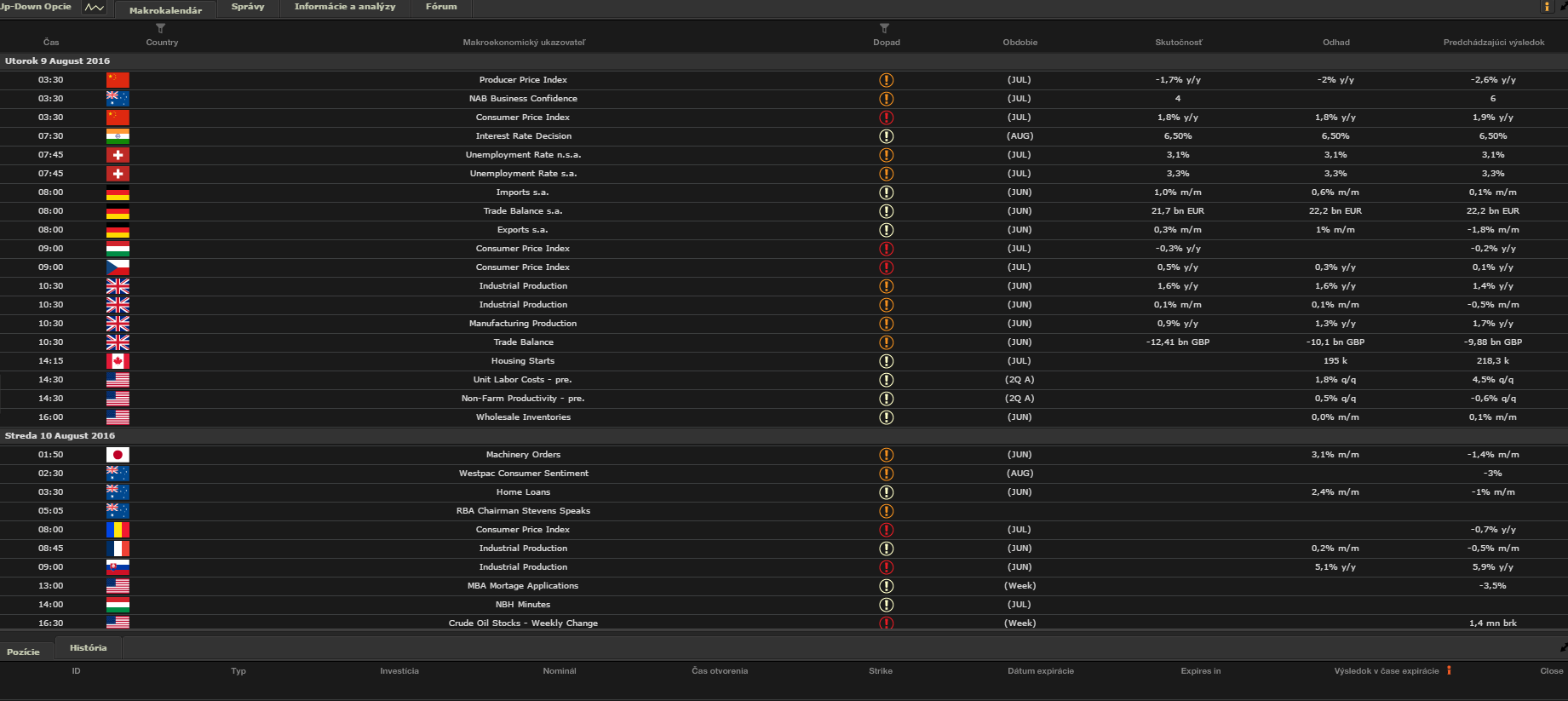Select the Pozície tab
1568x701 pixels.
point(24,652)
